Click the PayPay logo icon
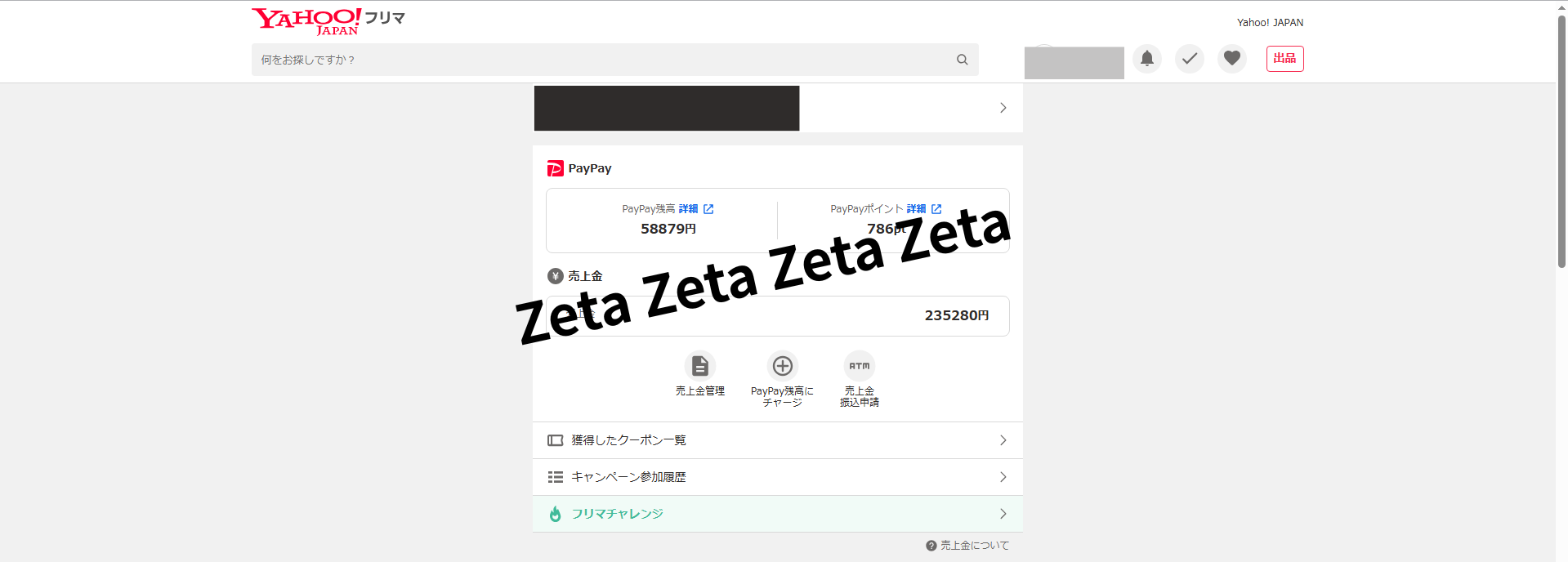Image resolution: width=1568 pixels, height=562 pixels. [x=556, y=168]
